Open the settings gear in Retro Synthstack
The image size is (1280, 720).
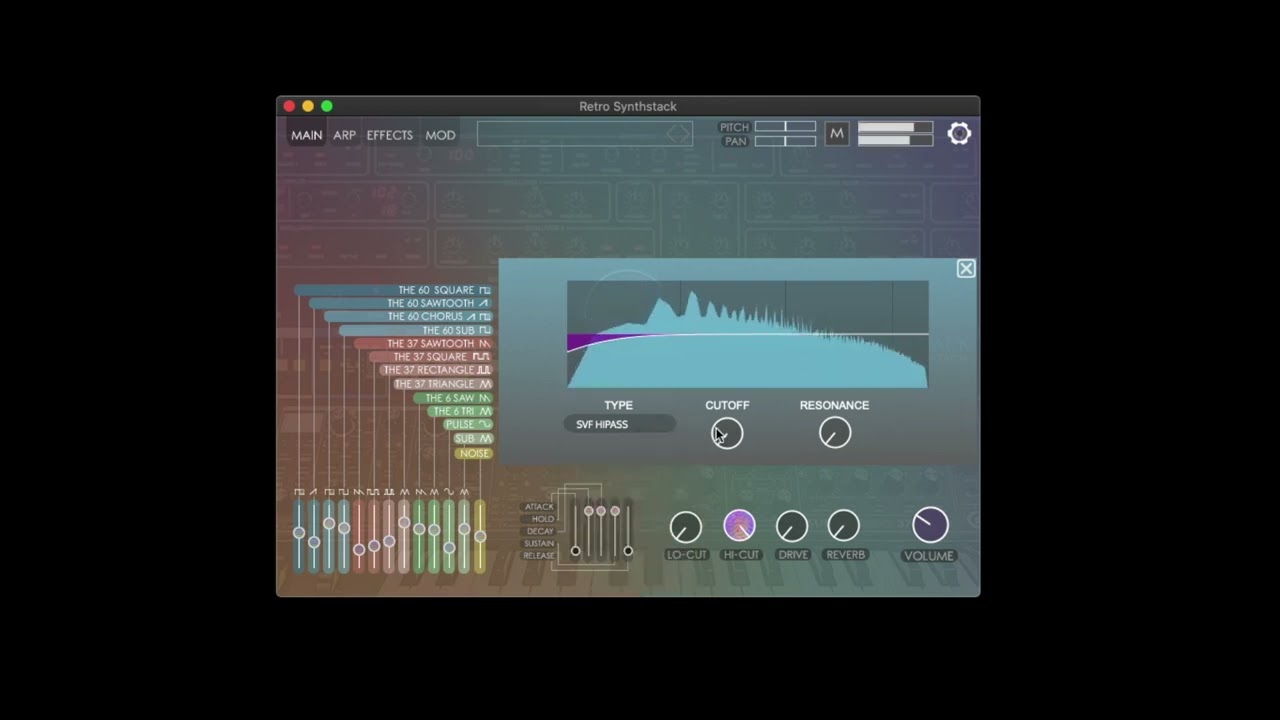959,133
